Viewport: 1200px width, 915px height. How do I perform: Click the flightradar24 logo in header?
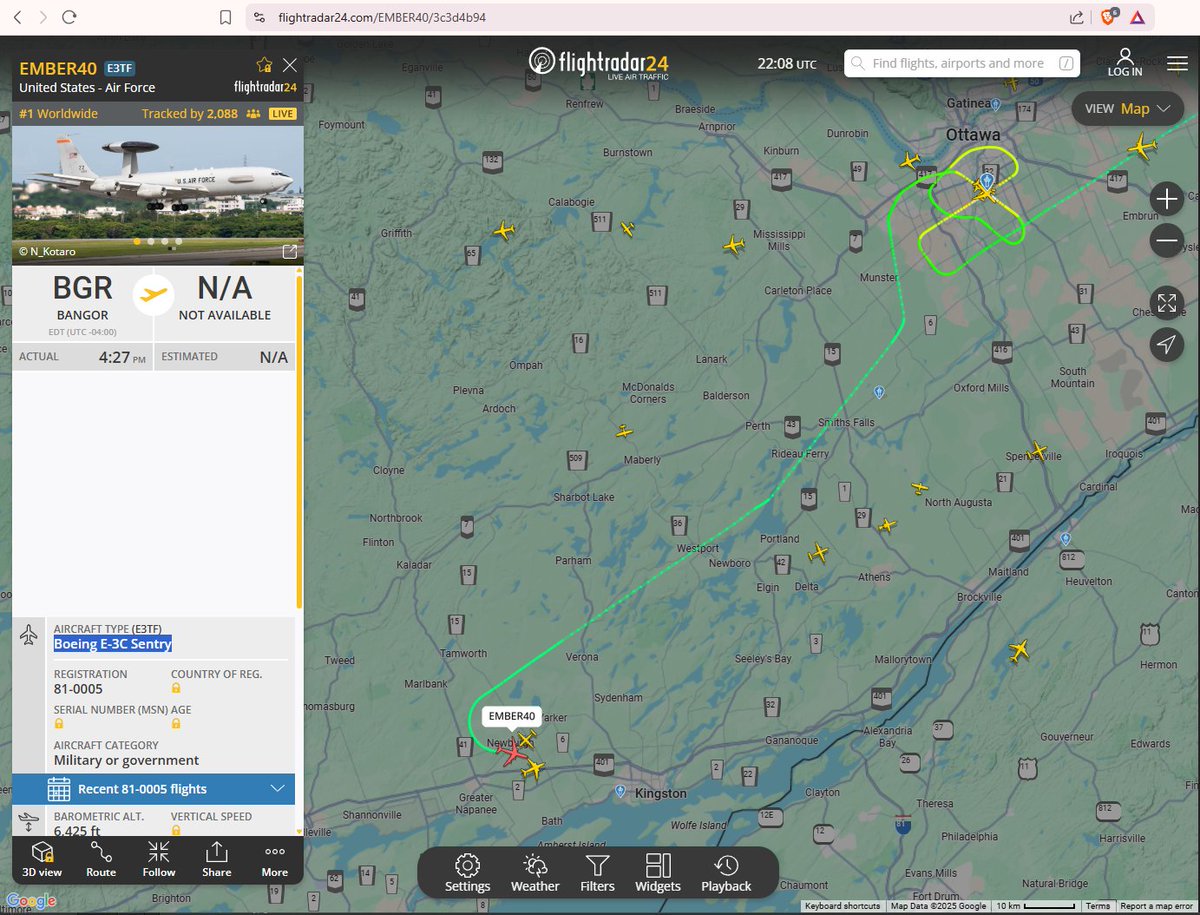[x=599, y=62]
